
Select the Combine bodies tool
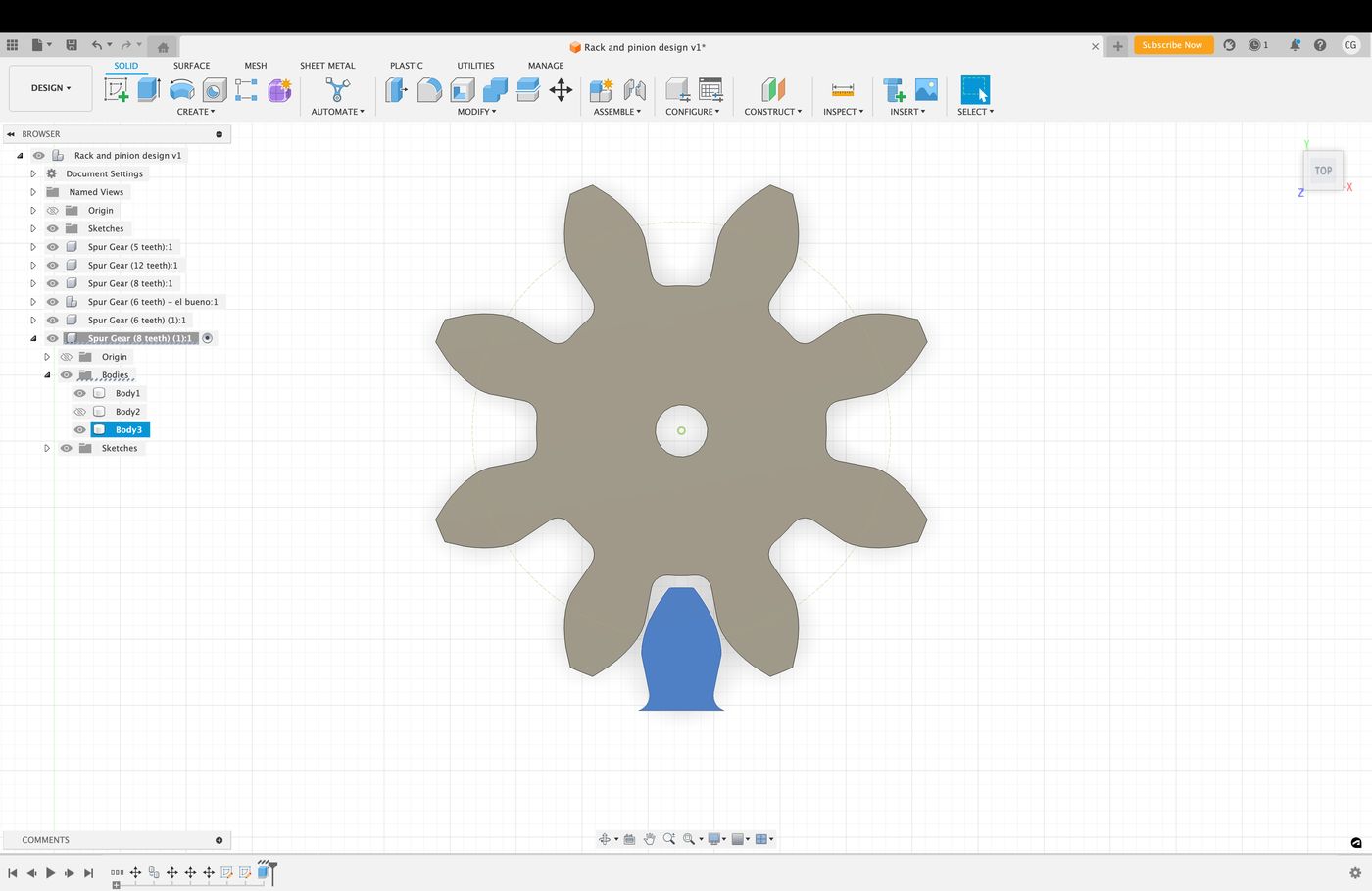point(495,90)
